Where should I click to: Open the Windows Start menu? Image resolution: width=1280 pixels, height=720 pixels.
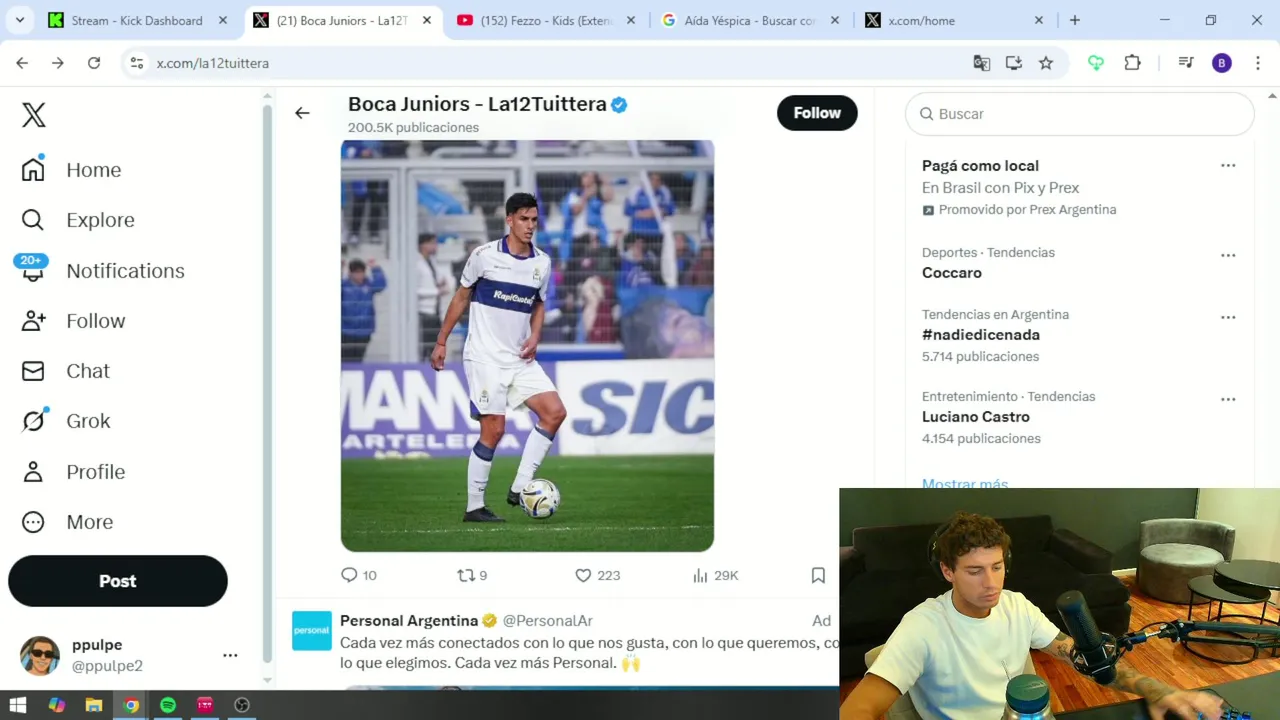[x=18, y=705]
